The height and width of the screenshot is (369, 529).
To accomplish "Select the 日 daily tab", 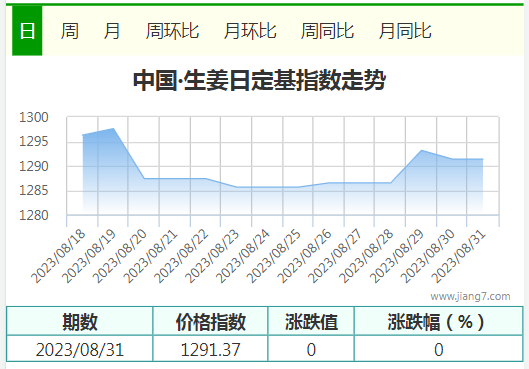I will 27,31.
